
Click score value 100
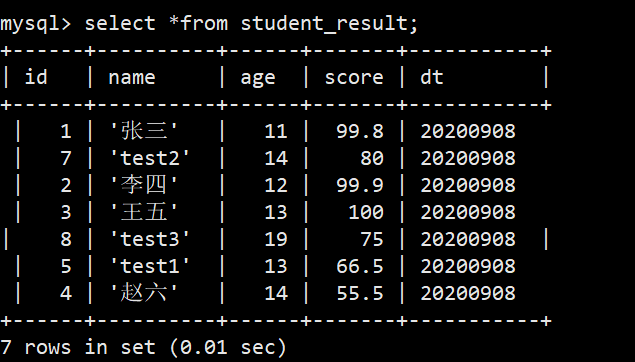tap(366, 212)
